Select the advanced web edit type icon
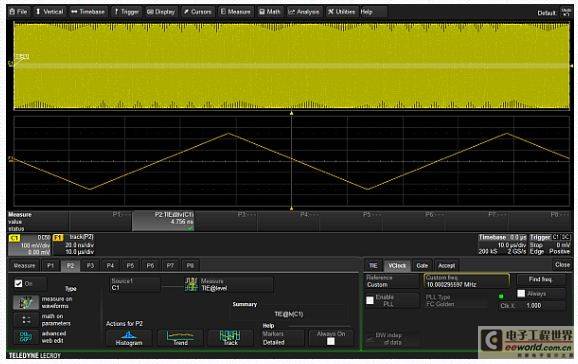The width and height of the screenshot is (578, 364). (26, 337)
